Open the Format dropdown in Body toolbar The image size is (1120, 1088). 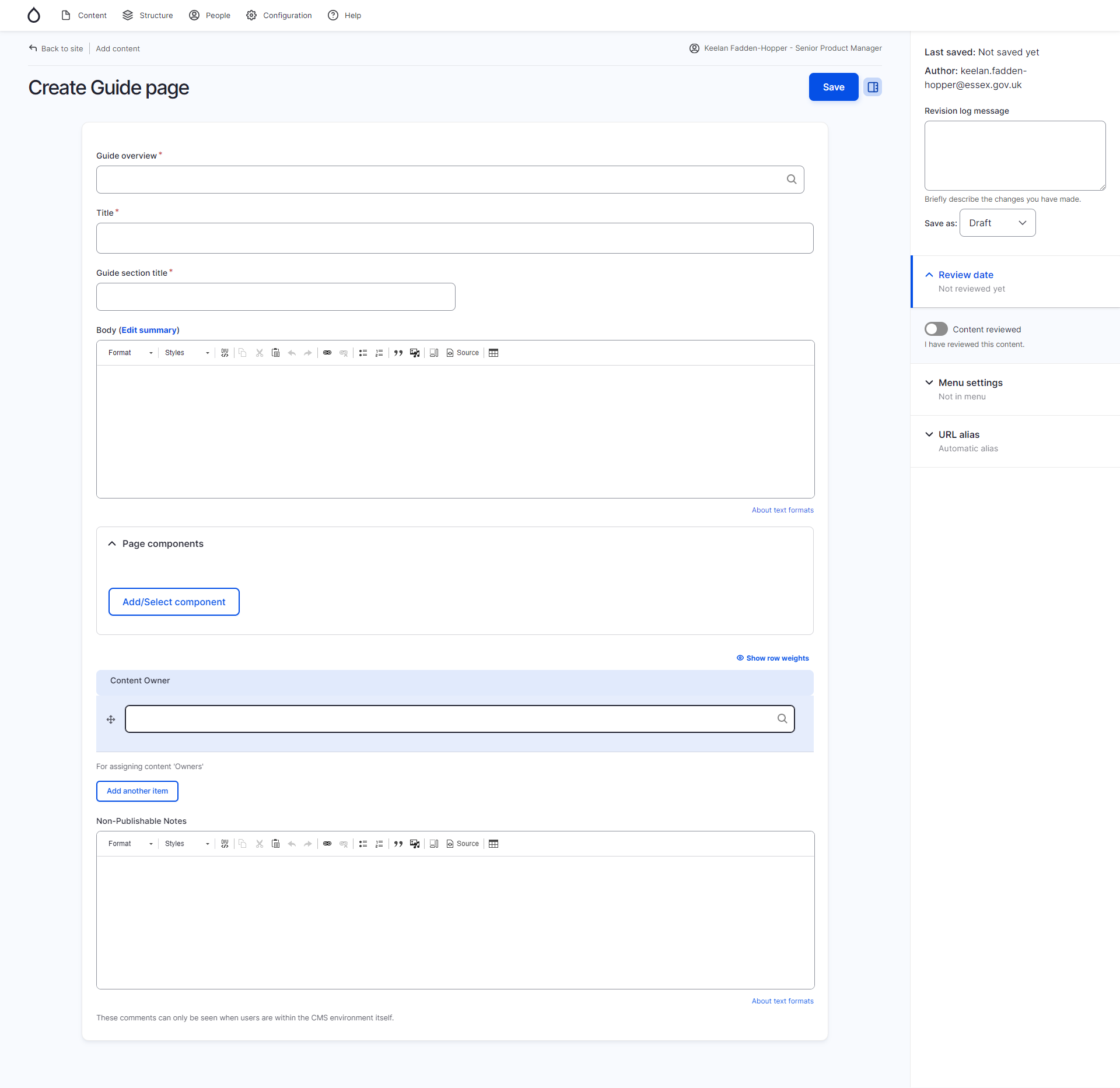129,353
